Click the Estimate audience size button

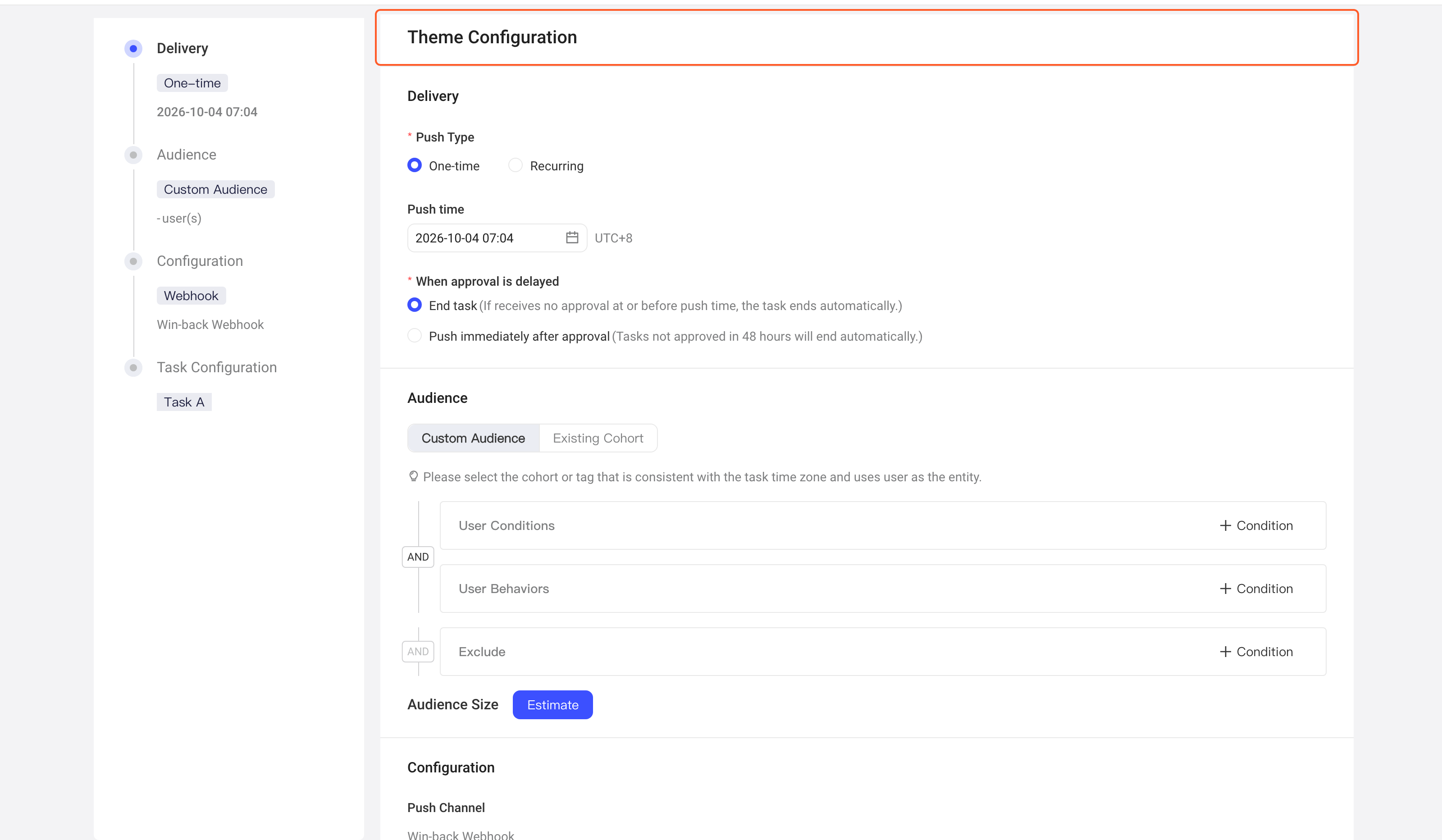pos(552,704)
